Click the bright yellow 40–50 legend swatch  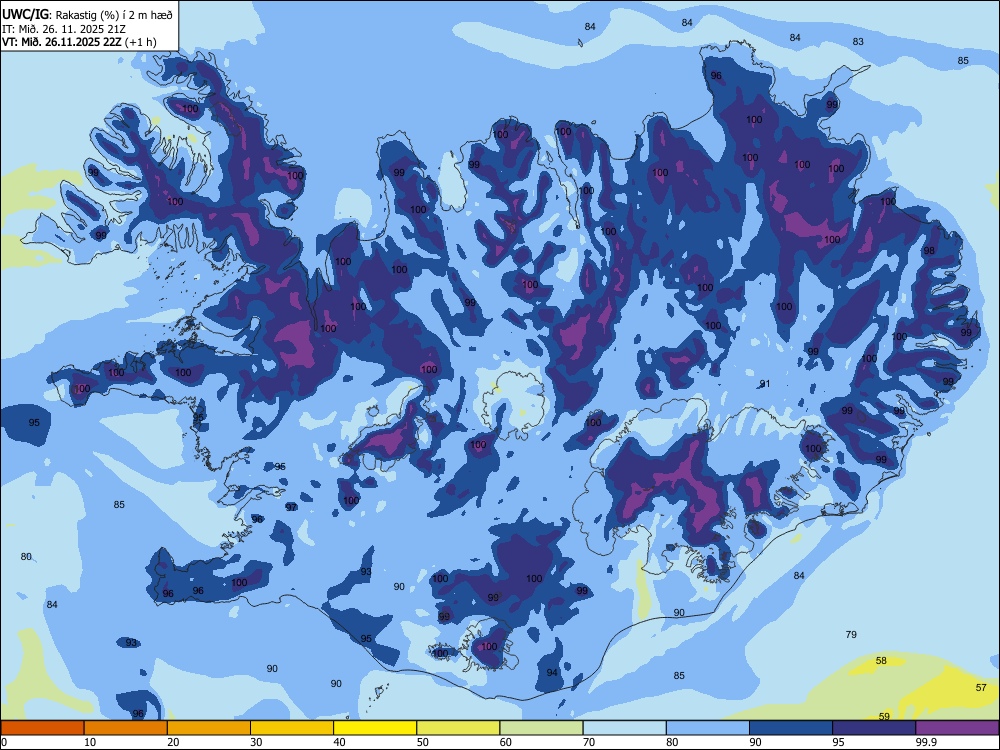click(375, 728)
